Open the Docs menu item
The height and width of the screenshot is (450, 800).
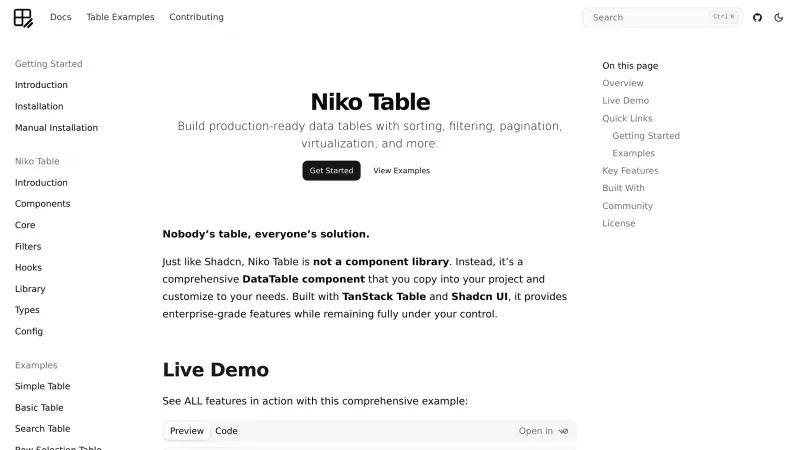point(60,17)
